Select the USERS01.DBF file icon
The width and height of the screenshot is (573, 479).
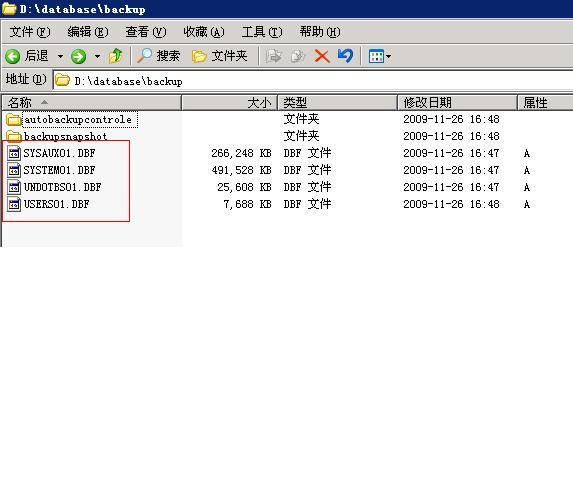(14, 204)
